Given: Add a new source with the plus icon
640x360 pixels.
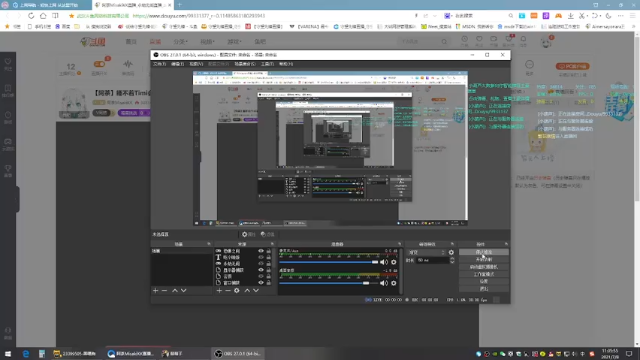Looking at the screenshot, I should [x=219, y=291].
